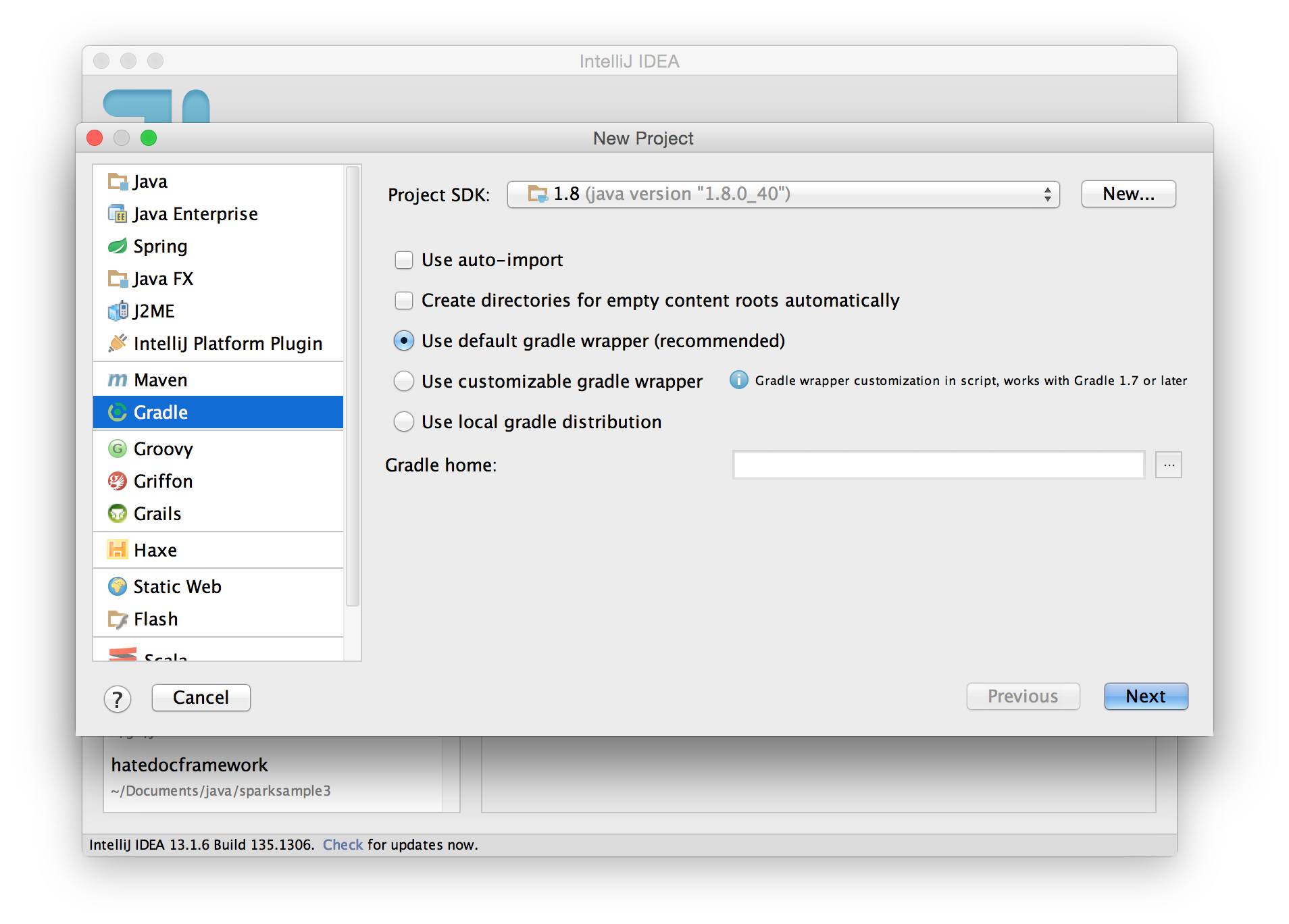This screenshot has width=1289, height=924.
Task: Click the Check for updates link
Action: 343,844
